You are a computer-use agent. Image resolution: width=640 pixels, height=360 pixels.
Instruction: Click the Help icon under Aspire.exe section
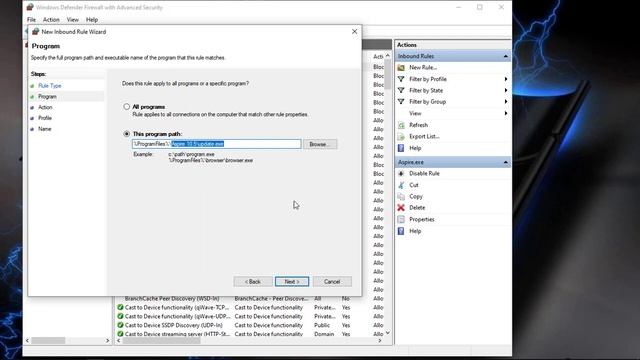(401, 231)
